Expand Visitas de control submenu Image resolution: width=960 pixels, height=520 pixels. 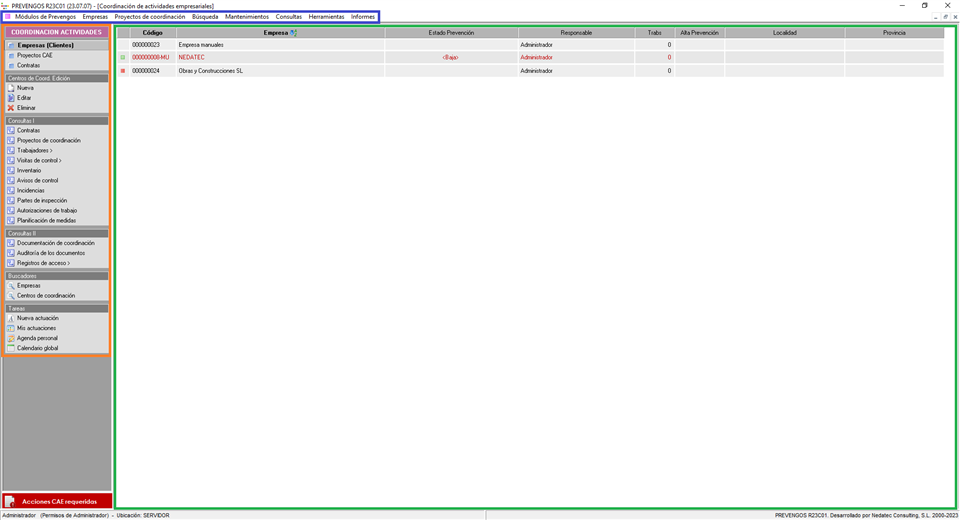[39, 161]
